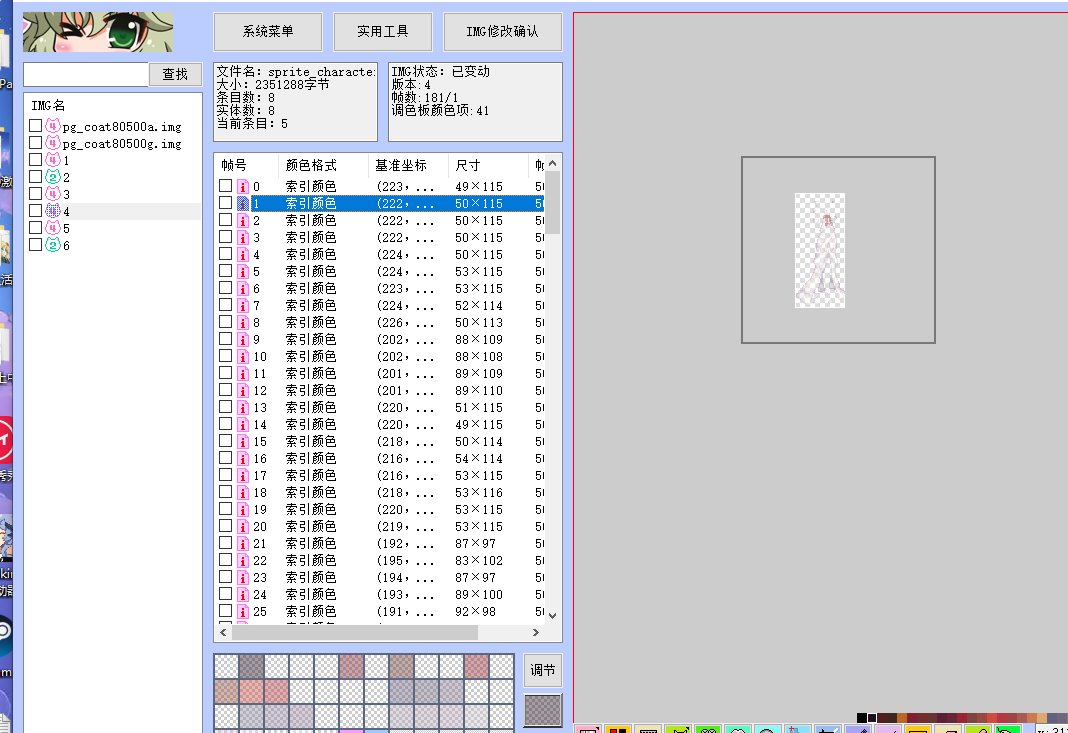Enable the checkbox for frame 20
1068x733 pixels.
[225, 527]
